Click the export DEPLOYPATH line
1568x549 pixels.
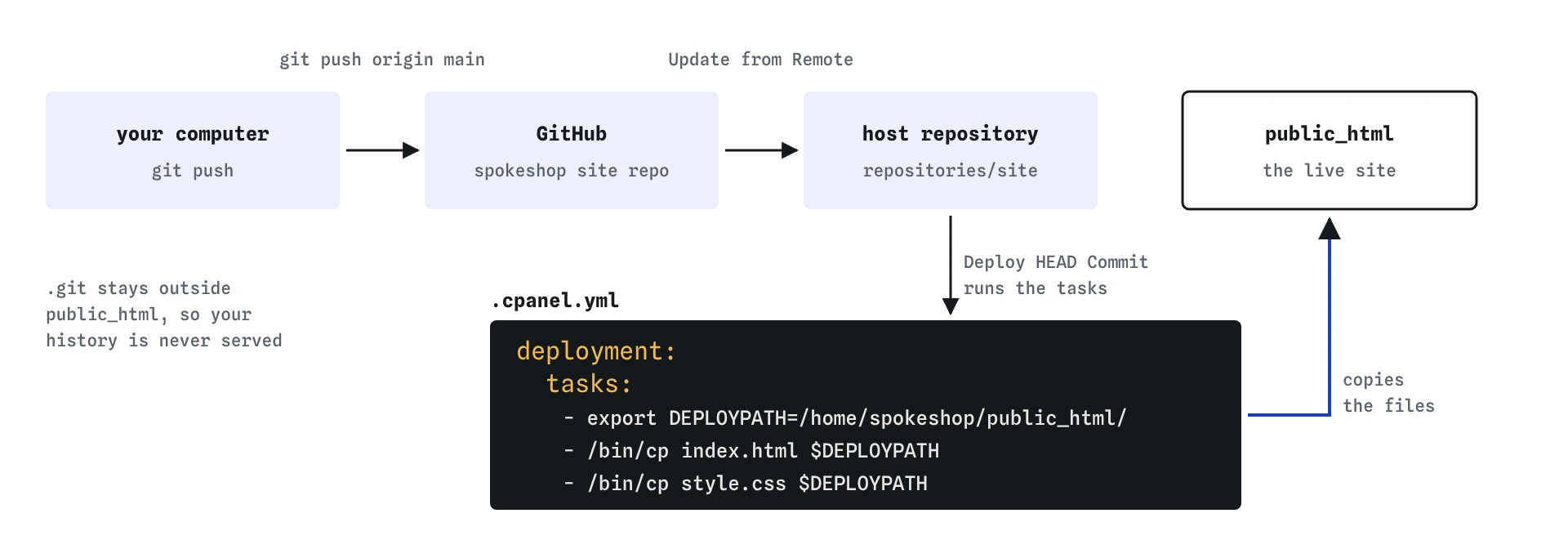coord(845,418)
